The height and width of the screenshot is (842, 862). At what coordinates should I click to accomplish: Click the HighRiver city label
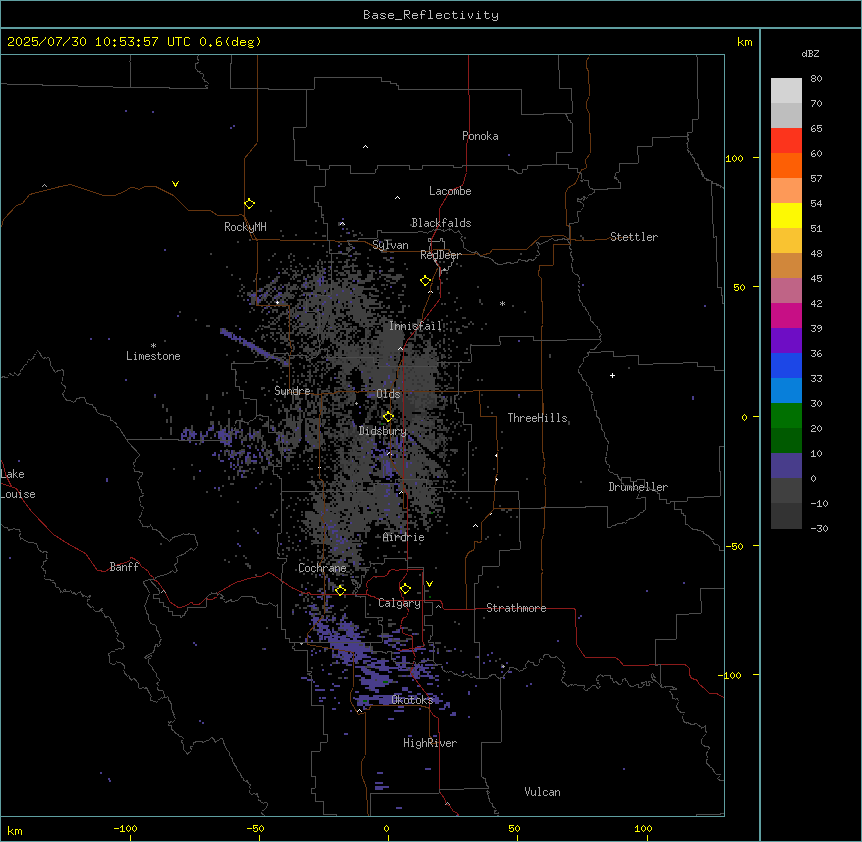pyautogui.click(x=430, y=743)
